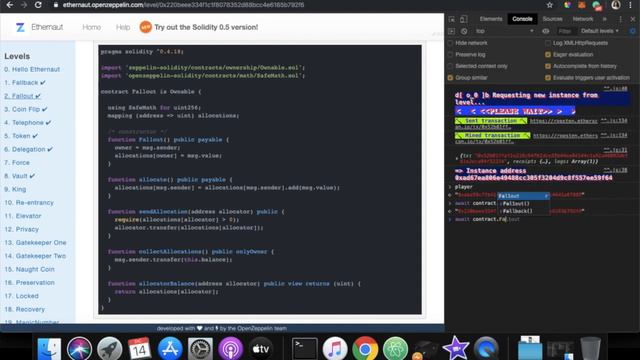Open QuickTime Player in dock
640x360 pixels.
(x=486, y=349)
